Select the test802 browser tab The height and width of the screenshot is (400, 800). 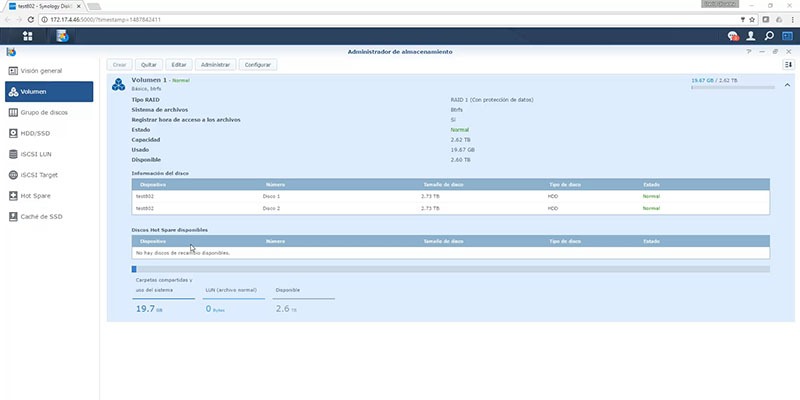45,6
